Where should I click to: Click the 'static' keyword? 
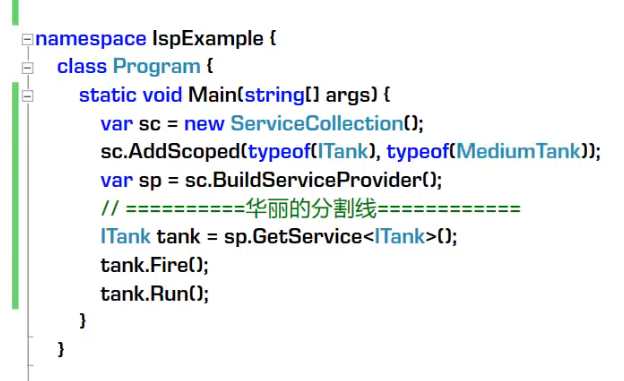(x=108, y=95)
